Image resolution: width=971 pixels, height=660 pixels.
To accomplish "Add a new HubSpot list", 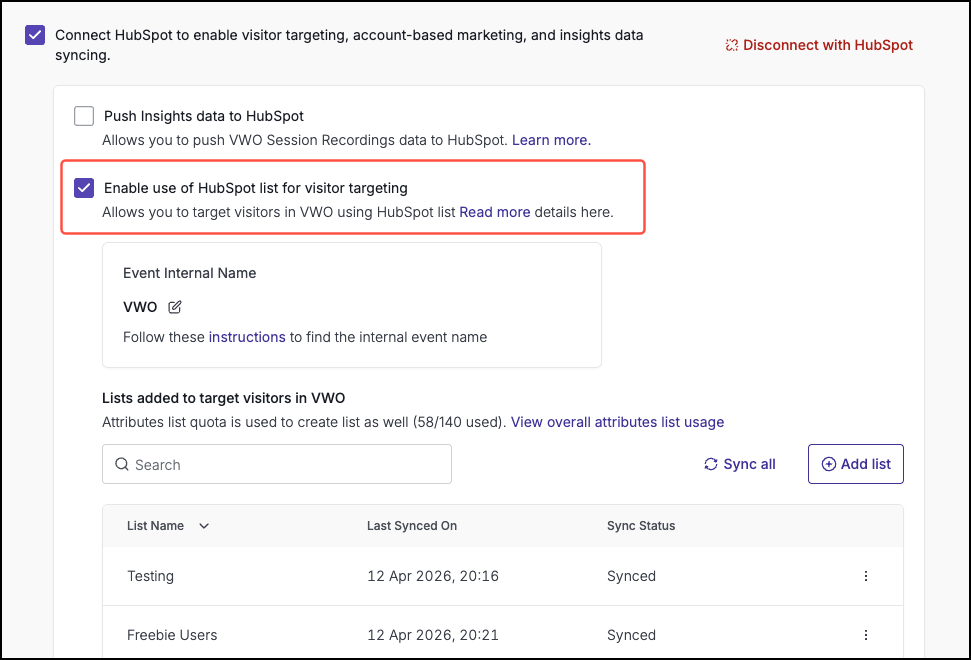I will click(x=856, y=464).
